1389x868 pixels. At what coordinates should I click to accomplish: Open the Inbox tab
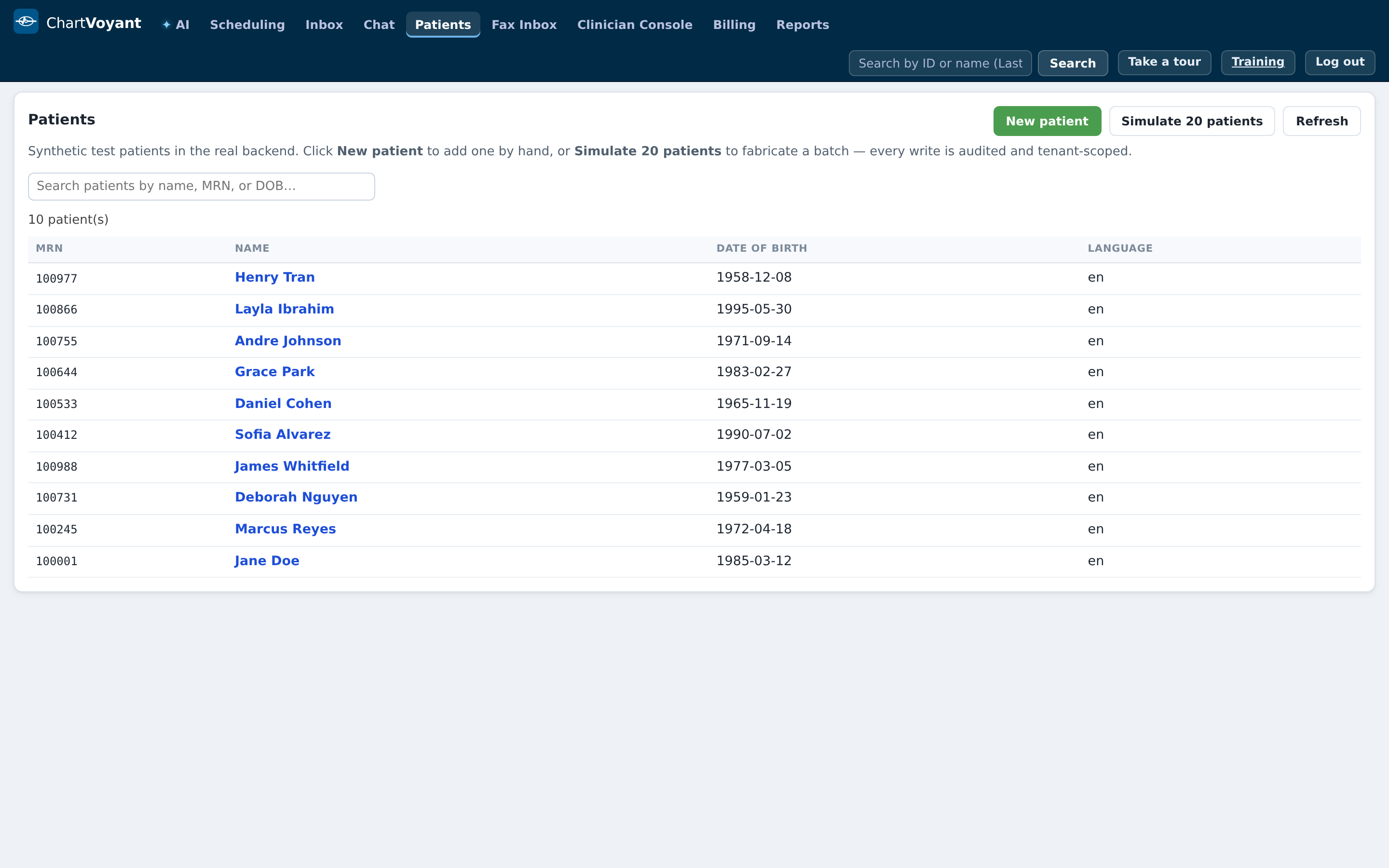click(x=324, y=25)
